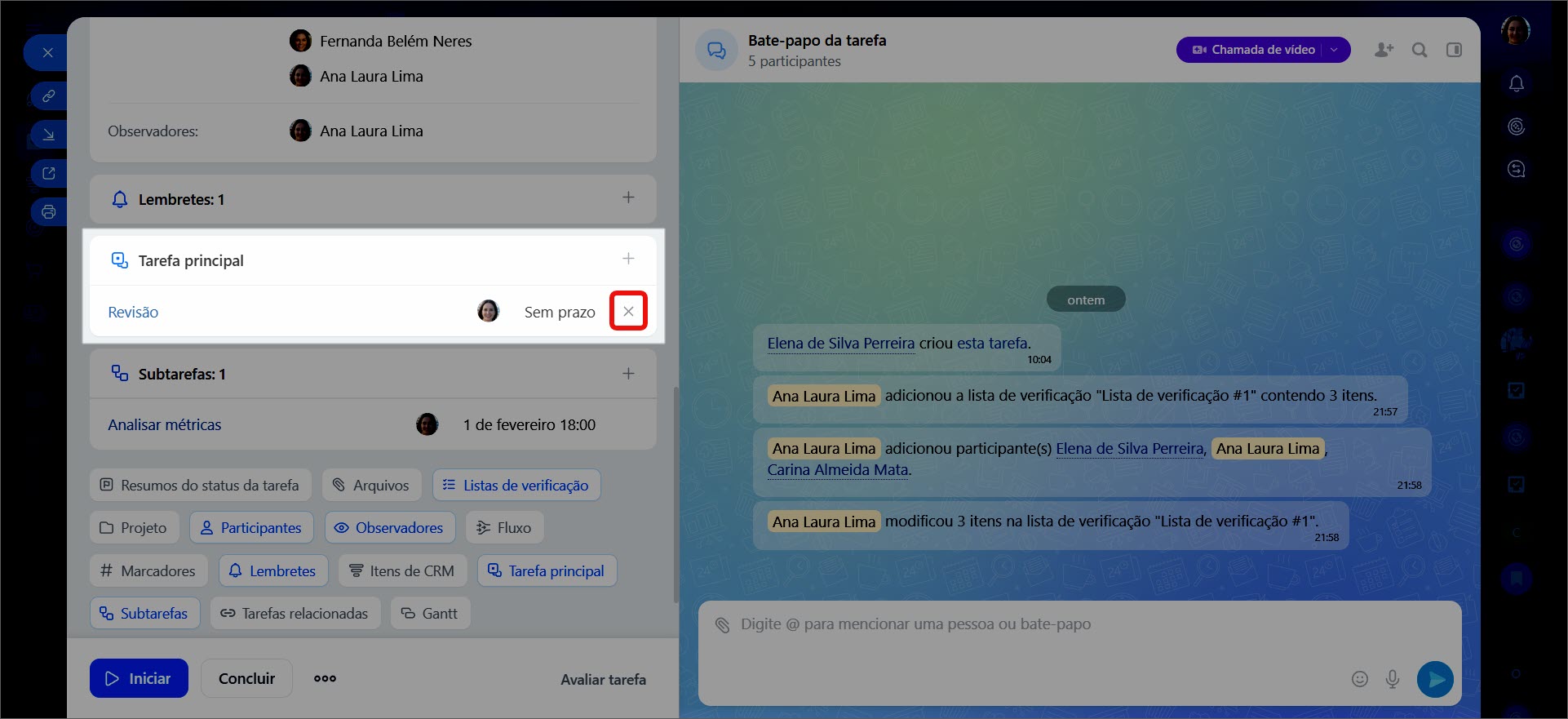Open the Chamada de vídeo dropdown arrow
The width and height of the screenshot is (1568, 719).
pos(1335,50)
